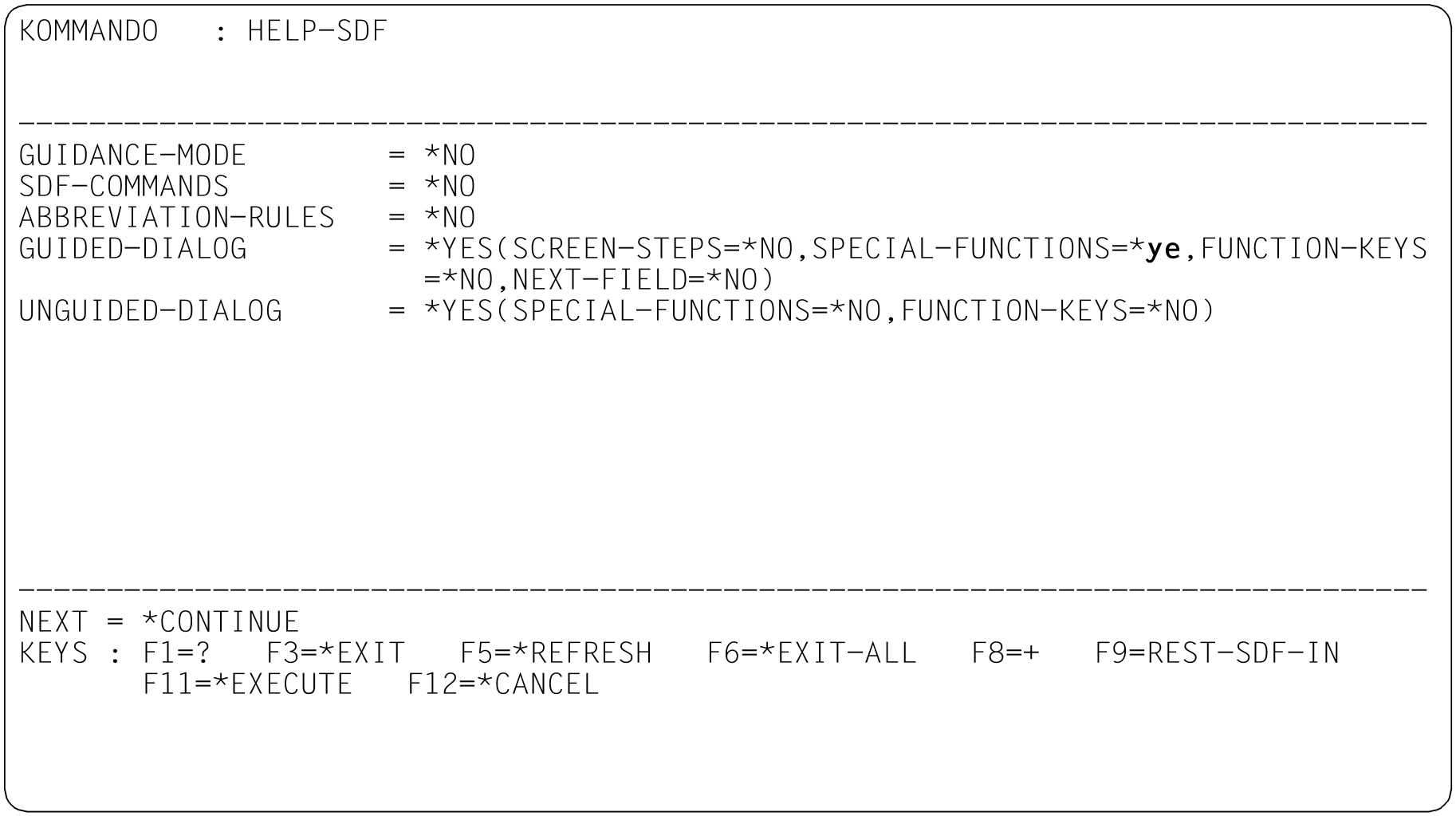
Task: Click the F1=? help key
Action: 177,653
